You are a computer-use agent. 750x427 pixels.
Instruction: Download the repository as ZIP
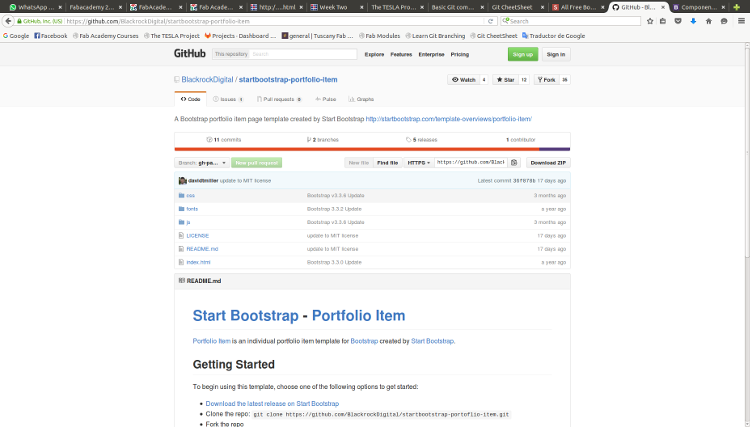[x=548, y=162]
